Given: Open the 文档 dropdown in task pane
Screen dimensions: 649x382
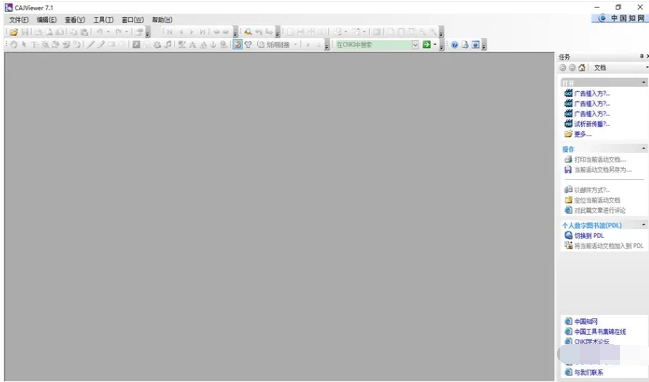Looking at the screenshot, I should click(647, 67).
